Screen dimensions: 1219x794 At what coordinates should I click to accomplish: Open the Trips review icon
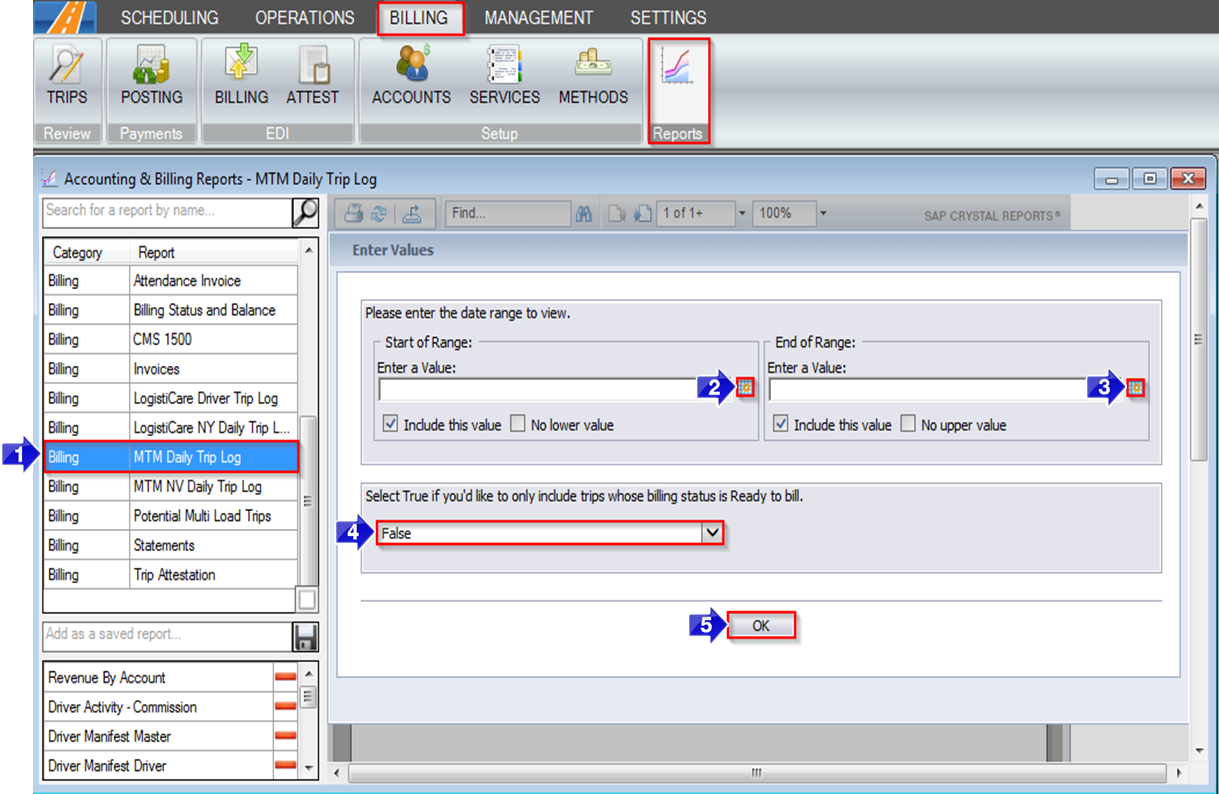[67, 77]
